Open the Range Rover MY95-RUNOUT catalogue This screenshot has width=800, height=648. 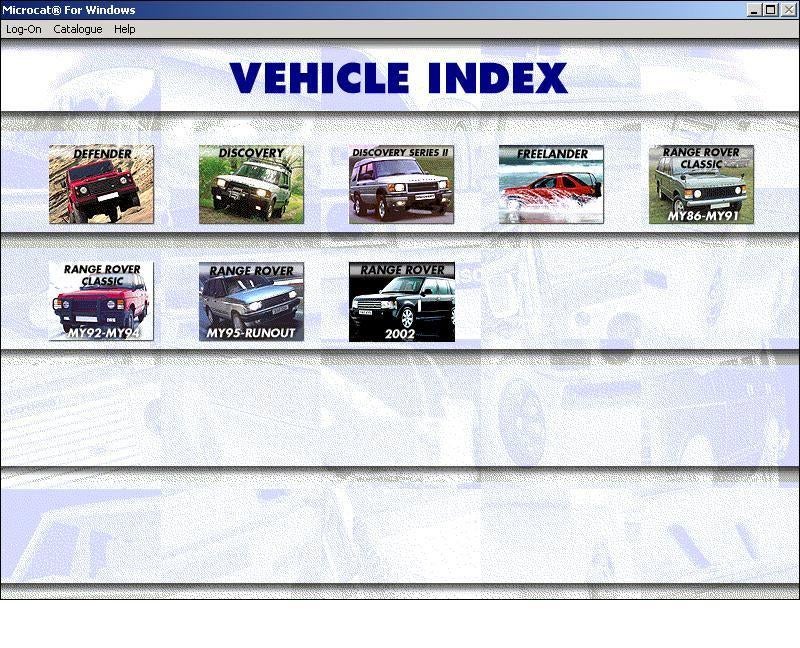coord(250,300)
